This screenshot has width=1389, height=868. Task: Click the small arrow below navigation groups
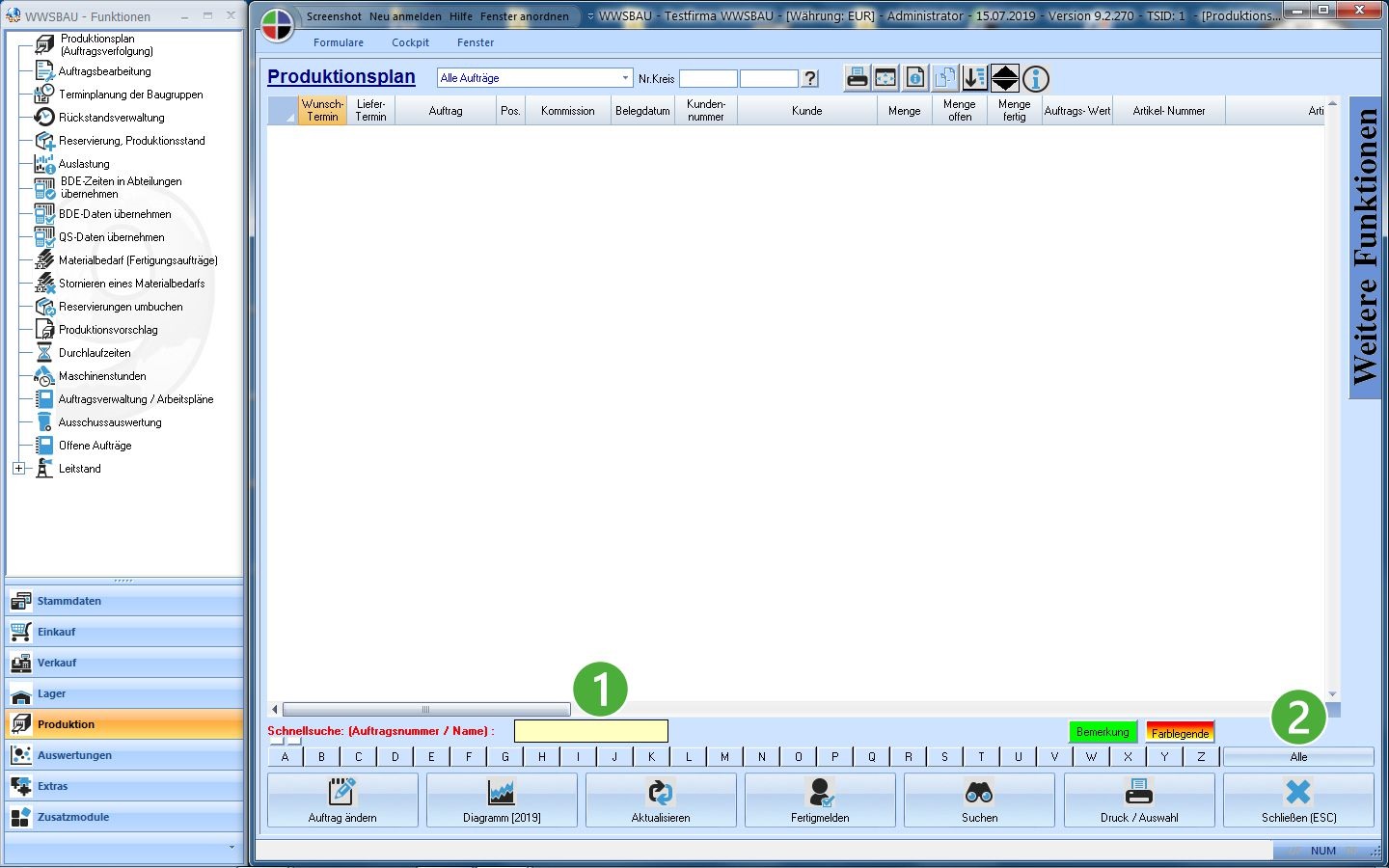[231, 847]
